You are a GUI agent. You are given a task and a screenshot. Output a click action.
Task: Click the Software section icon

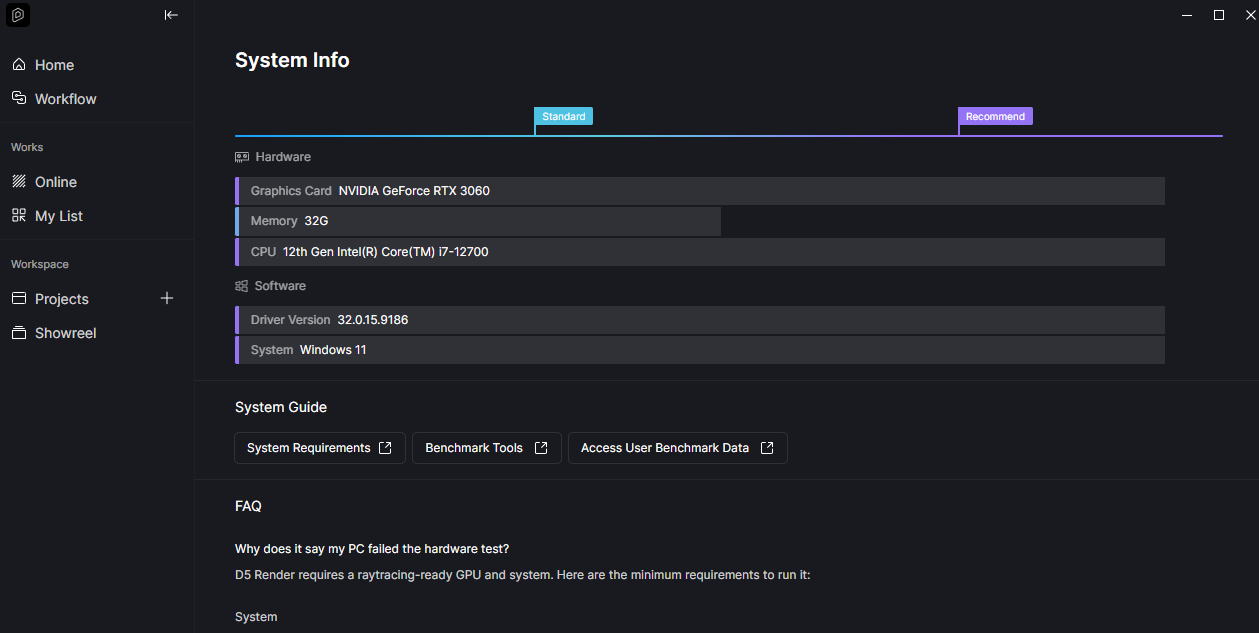242,286
